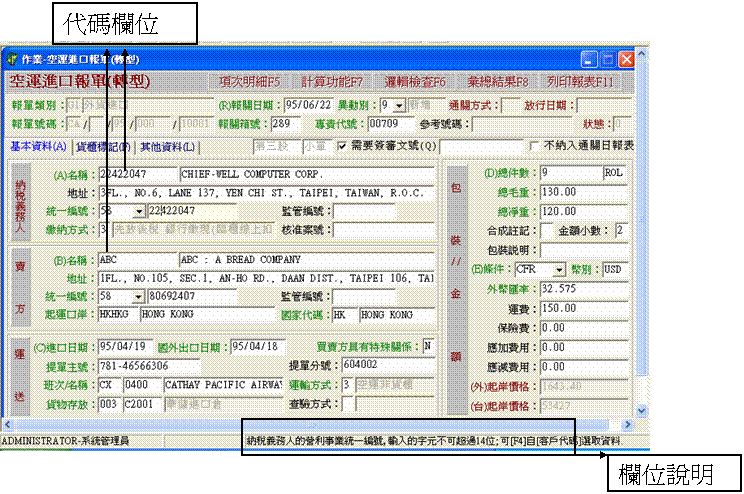Click (D)總件數 field 9
Screen dimensions: 744x494
tap(571, 173)
